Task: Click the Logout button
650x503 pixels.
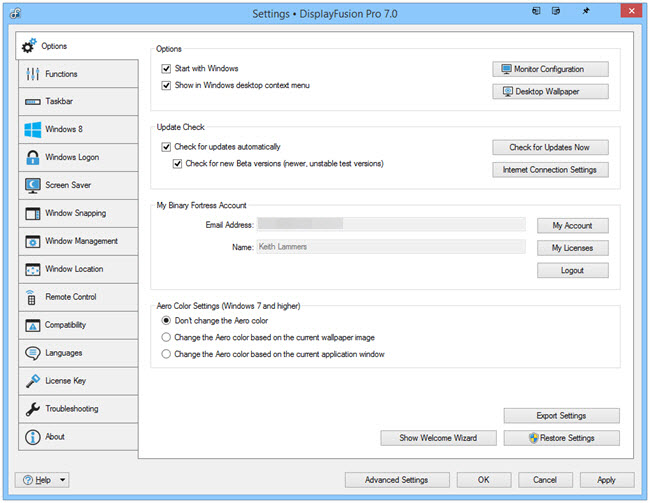Action: coord(573,271)
